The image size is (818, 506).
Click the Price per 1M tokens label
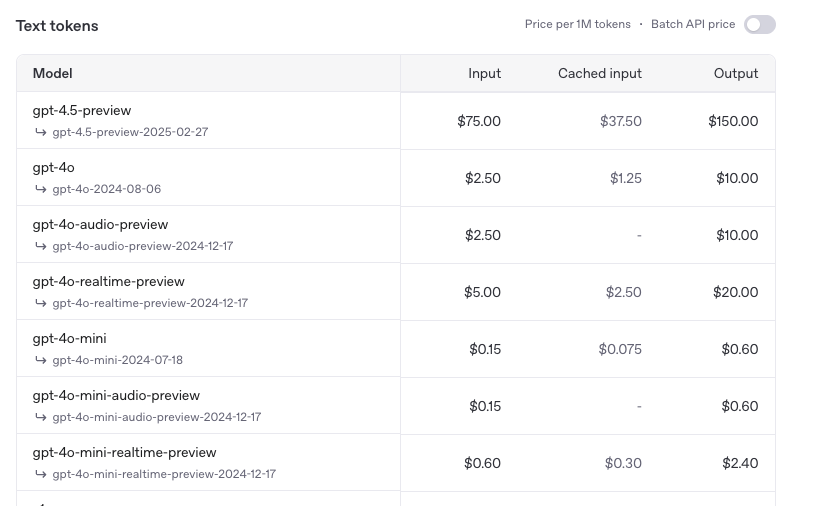click(x=577, y=24)
